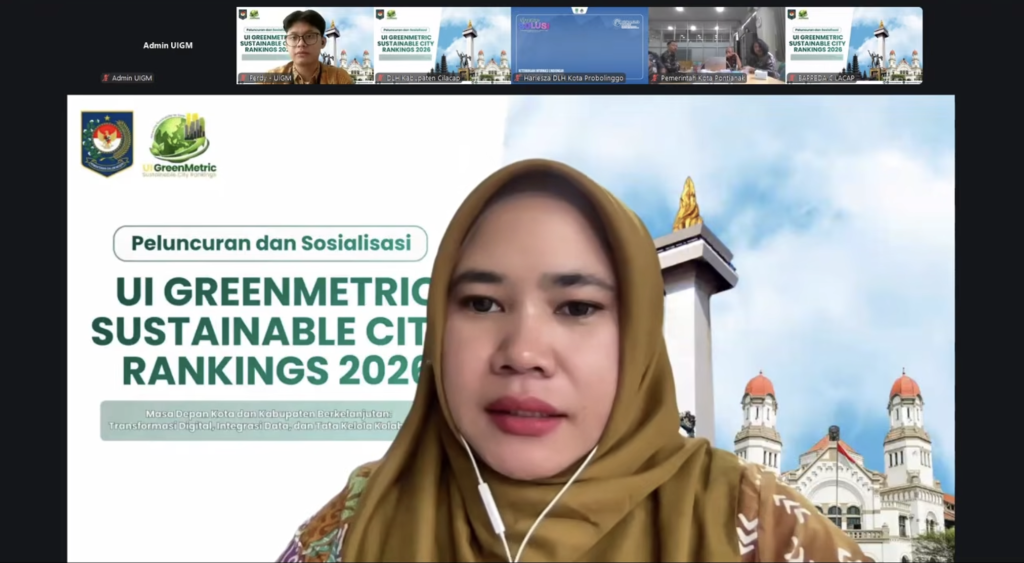Click the UI GreenMetric logo in main video
The height and width of the screenshot is (563, 1024).
180,145
